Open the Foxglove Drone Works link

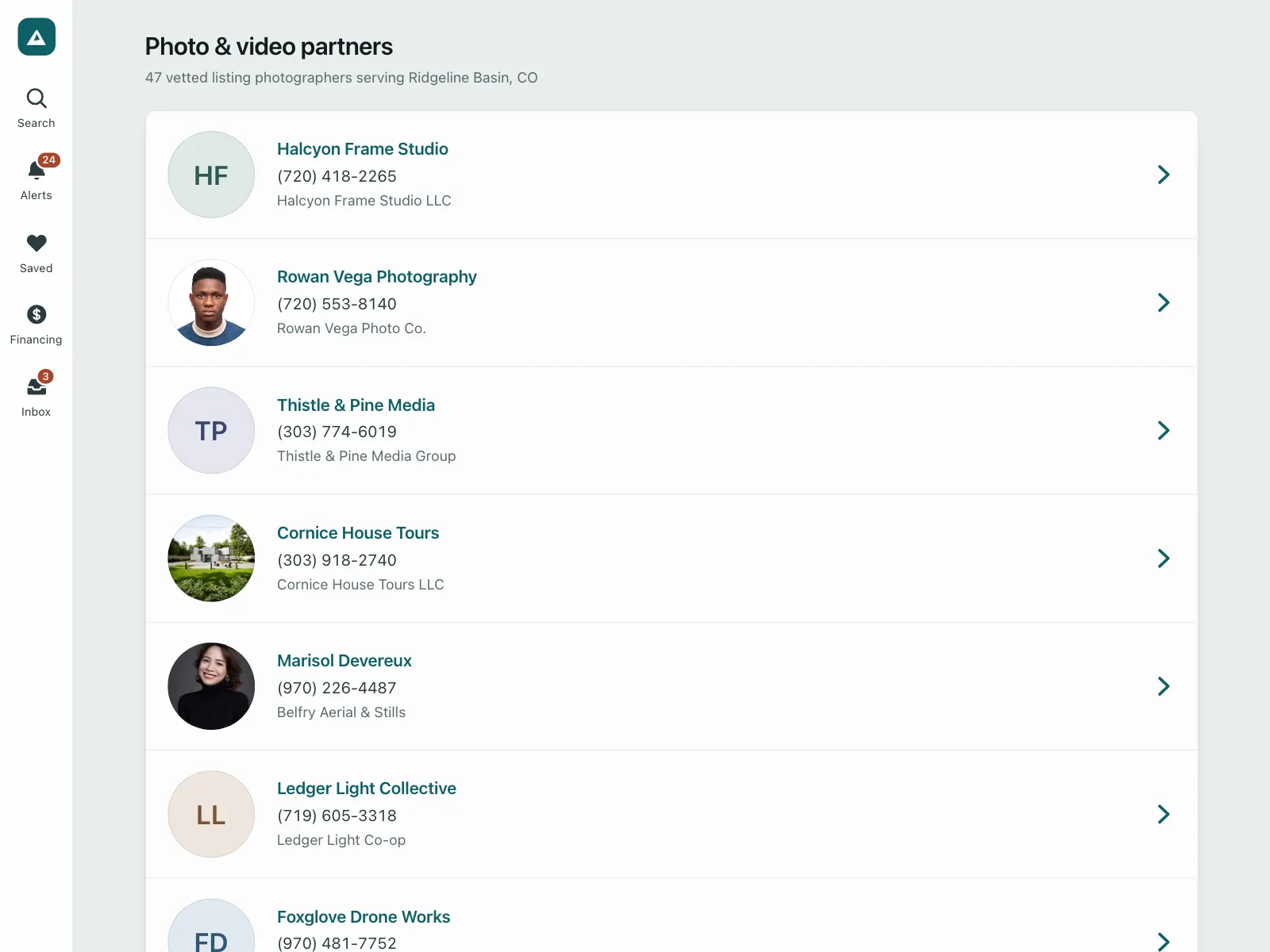(364, 917)
